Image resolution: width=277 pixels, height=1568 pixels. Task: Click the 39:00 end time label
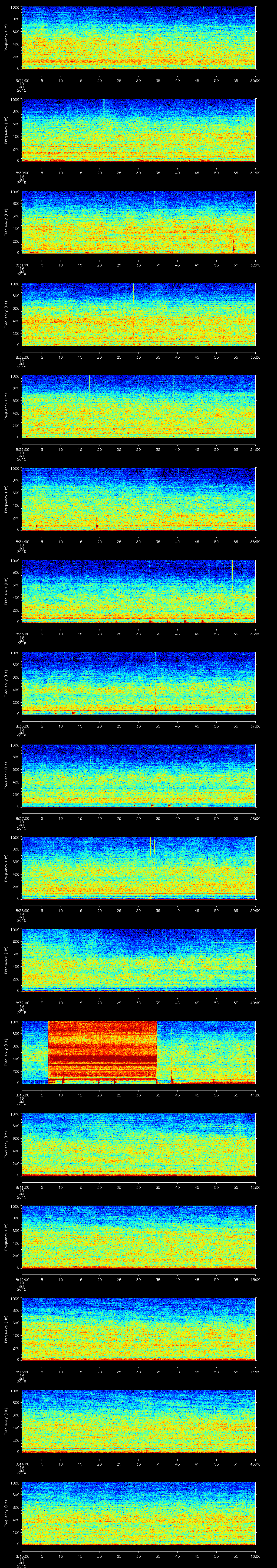pos(255,910)
